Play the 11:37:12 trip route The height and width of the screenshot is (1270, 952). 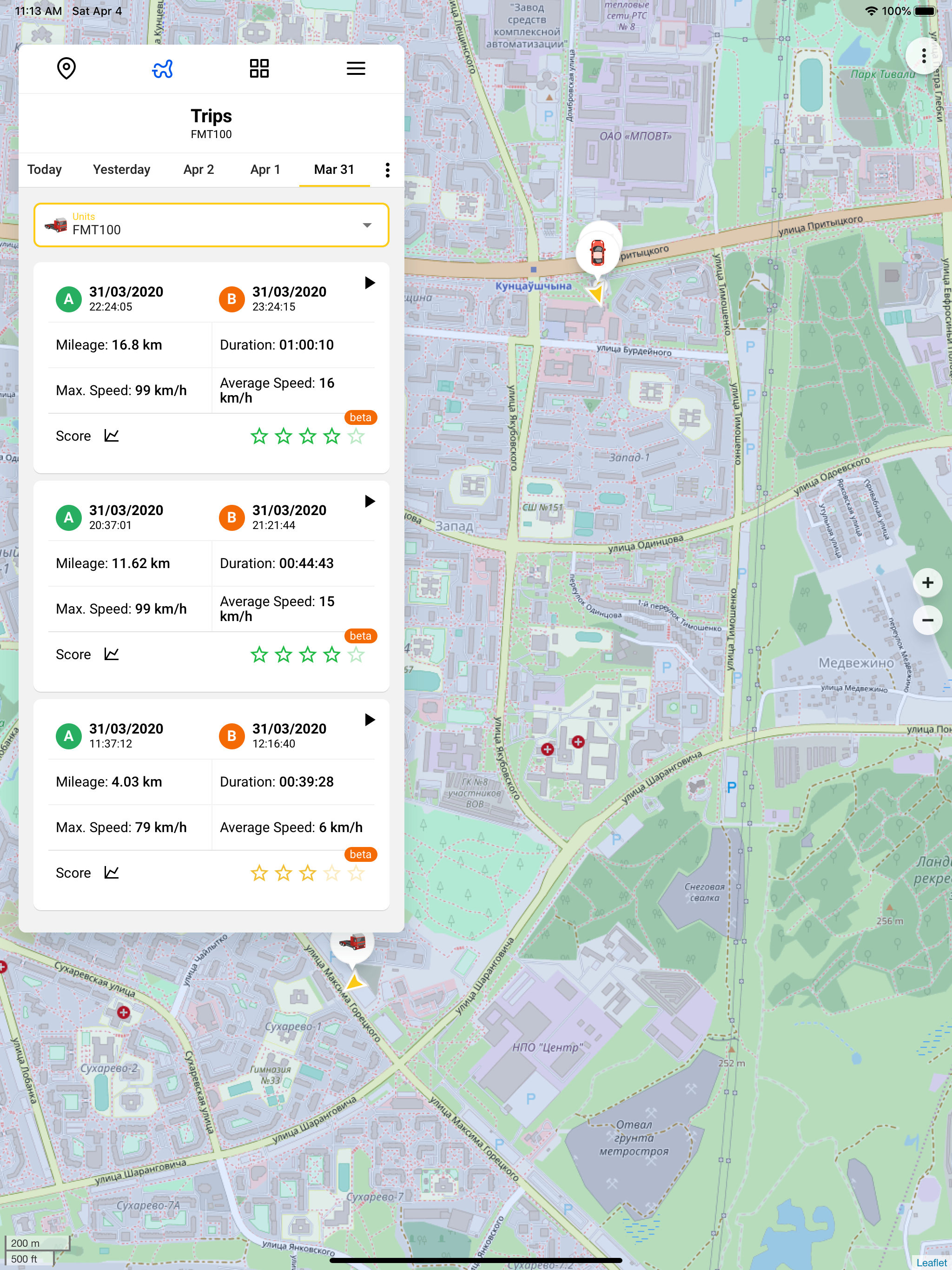coord(370,720)
